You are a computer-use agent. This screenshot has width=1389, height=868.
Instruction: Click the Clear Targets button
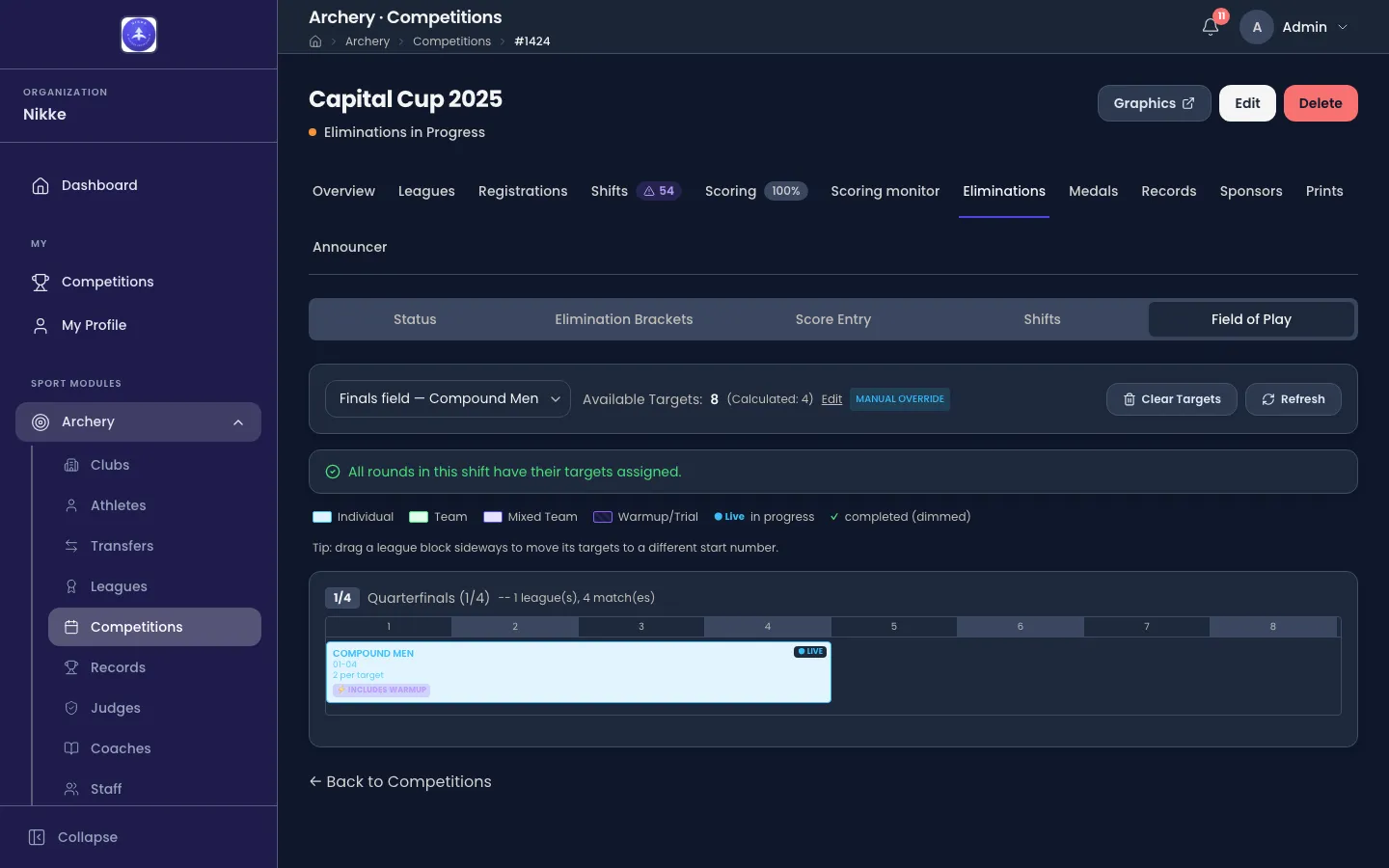[1171, 399]
